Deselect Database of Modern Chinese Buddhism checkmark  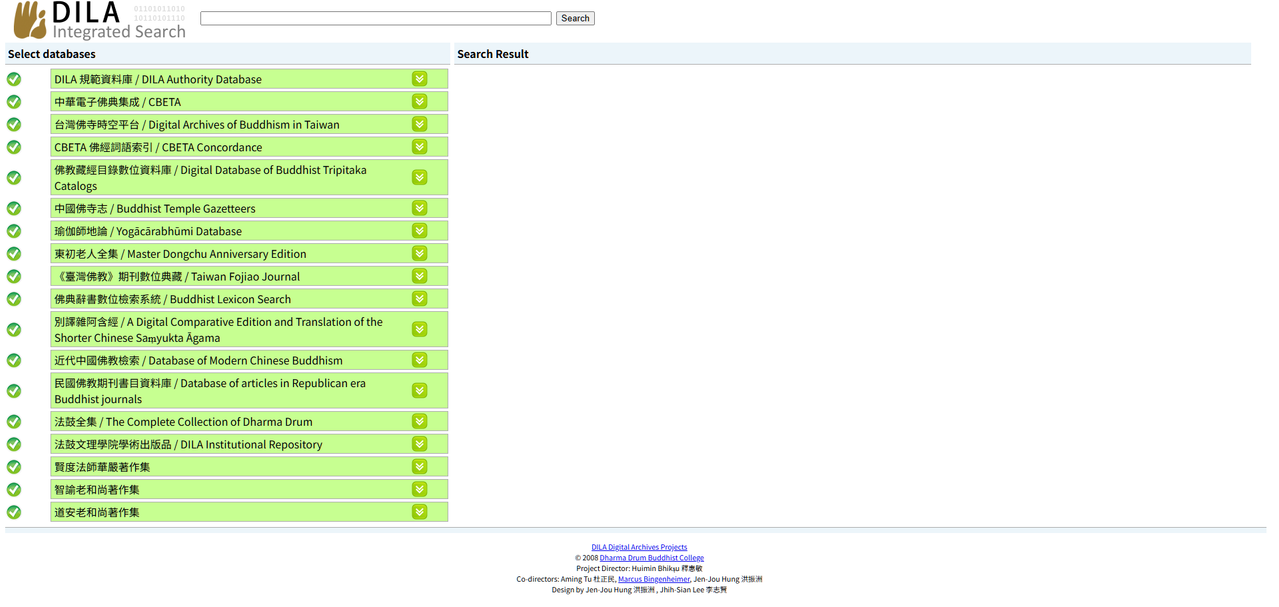pyautogui.click(x=14, y=360)
